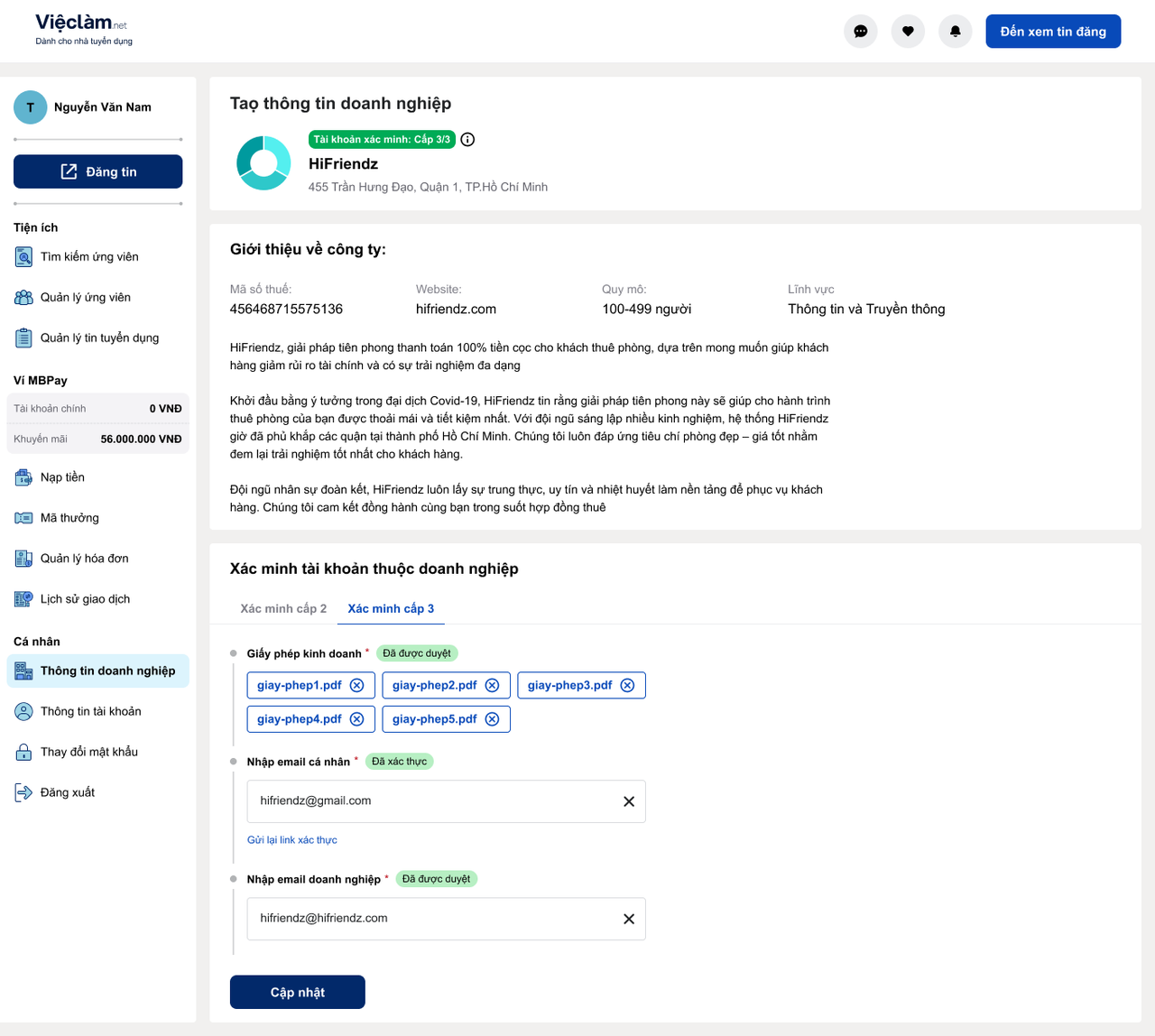The image size is (1155, 1036).
Task: Click the Thay đổi mật khẩu lock icon
Action: 23,752
